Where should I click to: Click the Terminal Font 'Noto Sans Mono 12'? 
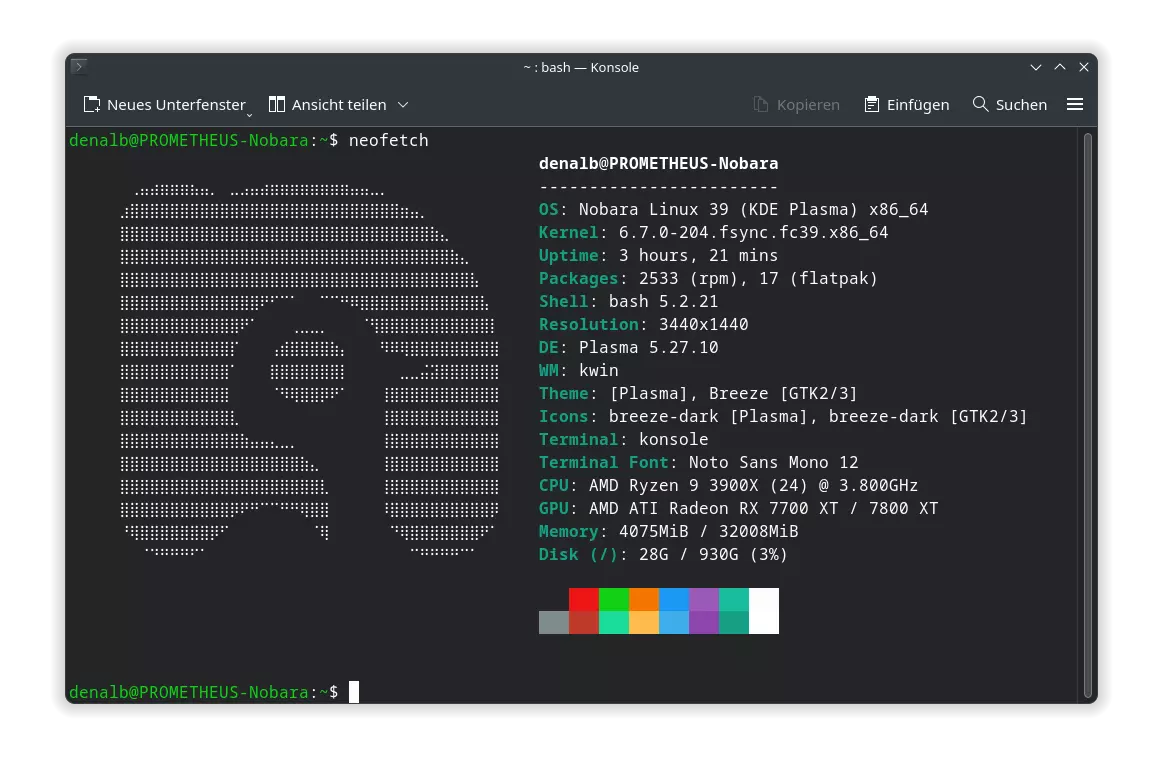tap(699, 462)
